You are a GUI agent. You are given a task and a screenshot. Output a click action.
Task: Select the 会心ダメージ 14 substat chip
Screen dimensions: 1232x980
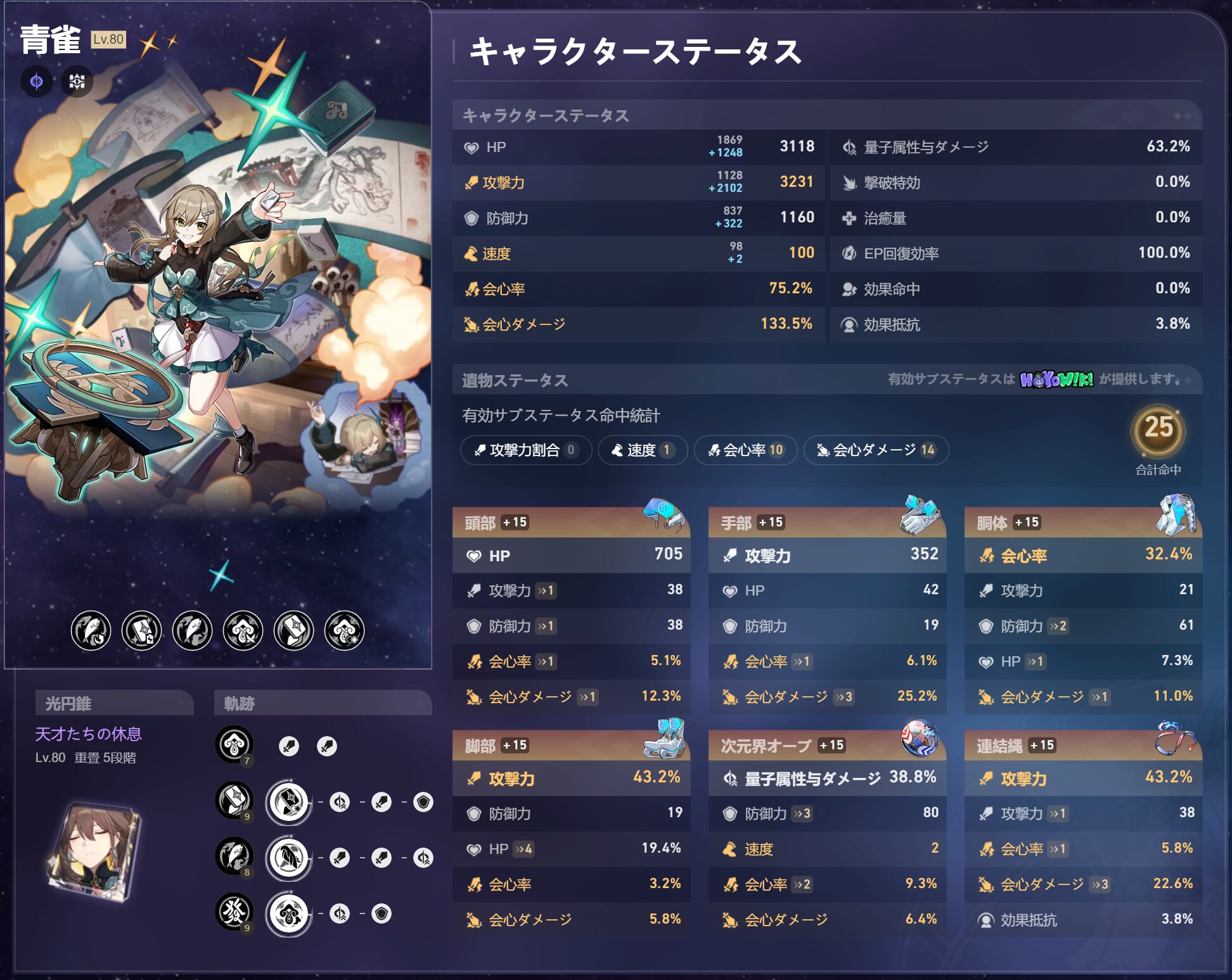coord(876,450)
